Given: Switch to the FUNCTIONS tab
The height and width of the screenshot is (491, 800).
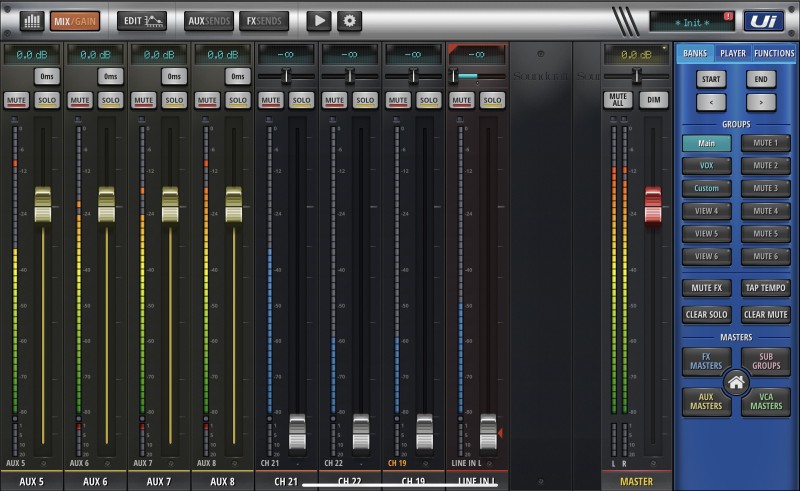Looking at the screenshot, I should [774, 53].
